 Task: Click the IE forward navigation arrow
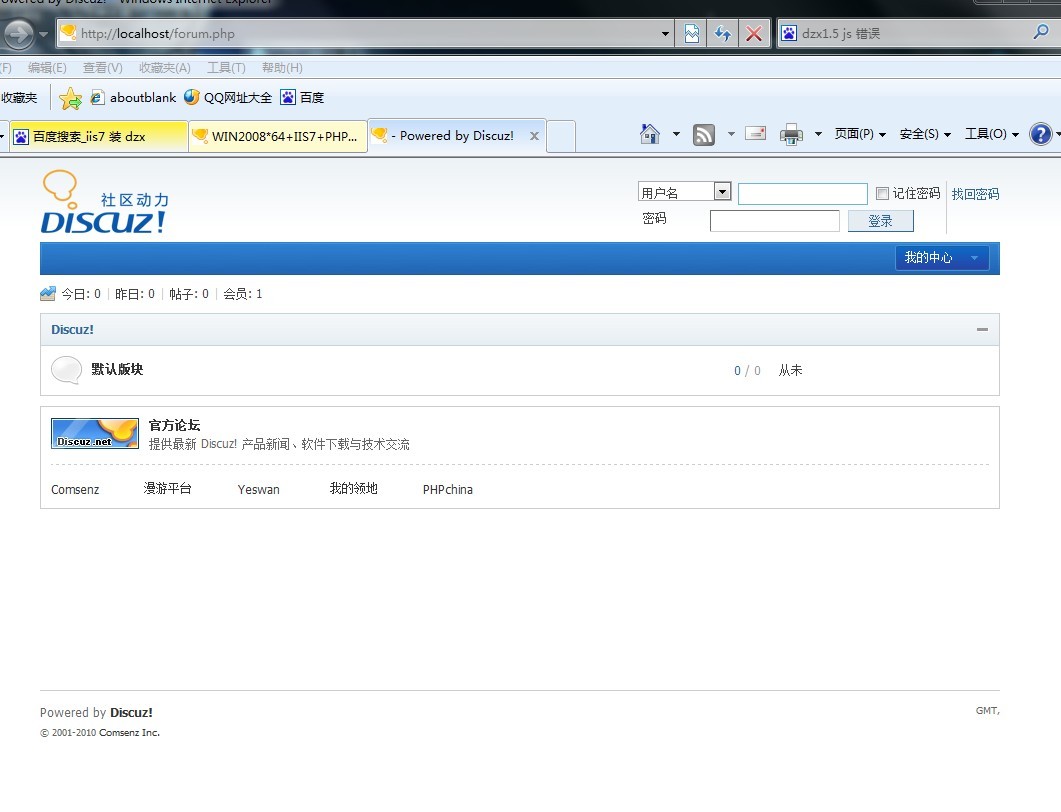(x=18, y=34)
